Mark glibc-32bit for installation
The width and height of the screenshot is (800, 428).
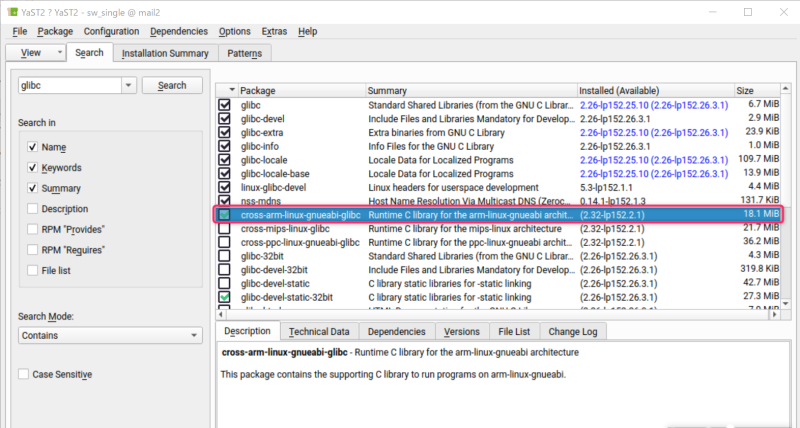224,256
